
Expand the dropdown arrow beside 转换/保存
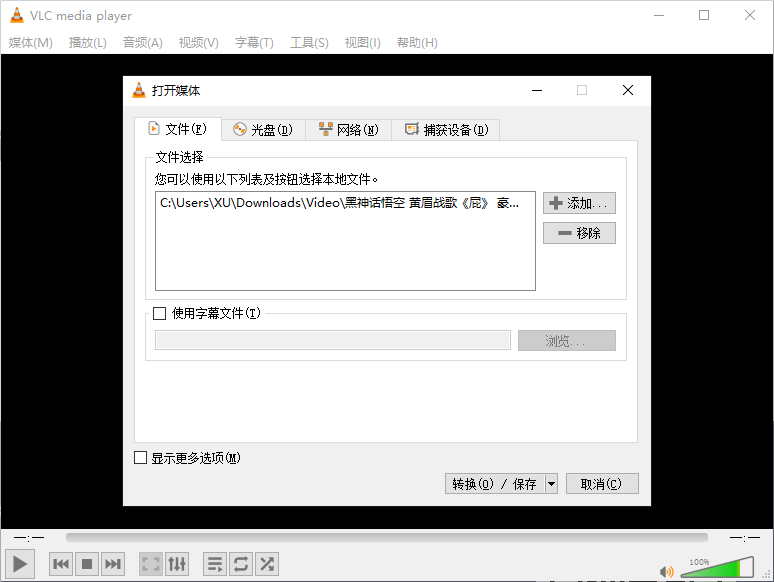tap(551, 484)
